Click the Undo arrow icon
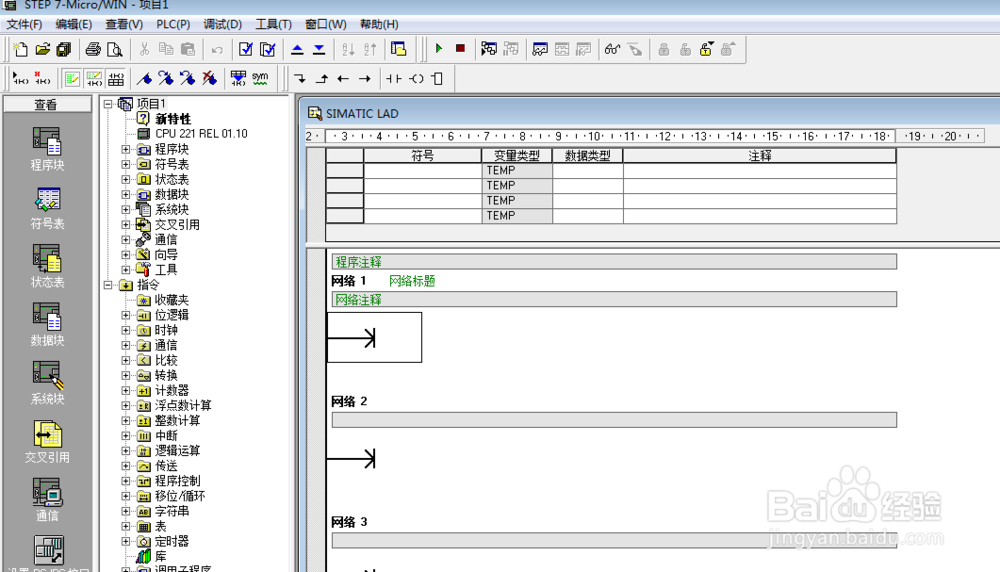The image size is (1000, 572). click(217, 49)
